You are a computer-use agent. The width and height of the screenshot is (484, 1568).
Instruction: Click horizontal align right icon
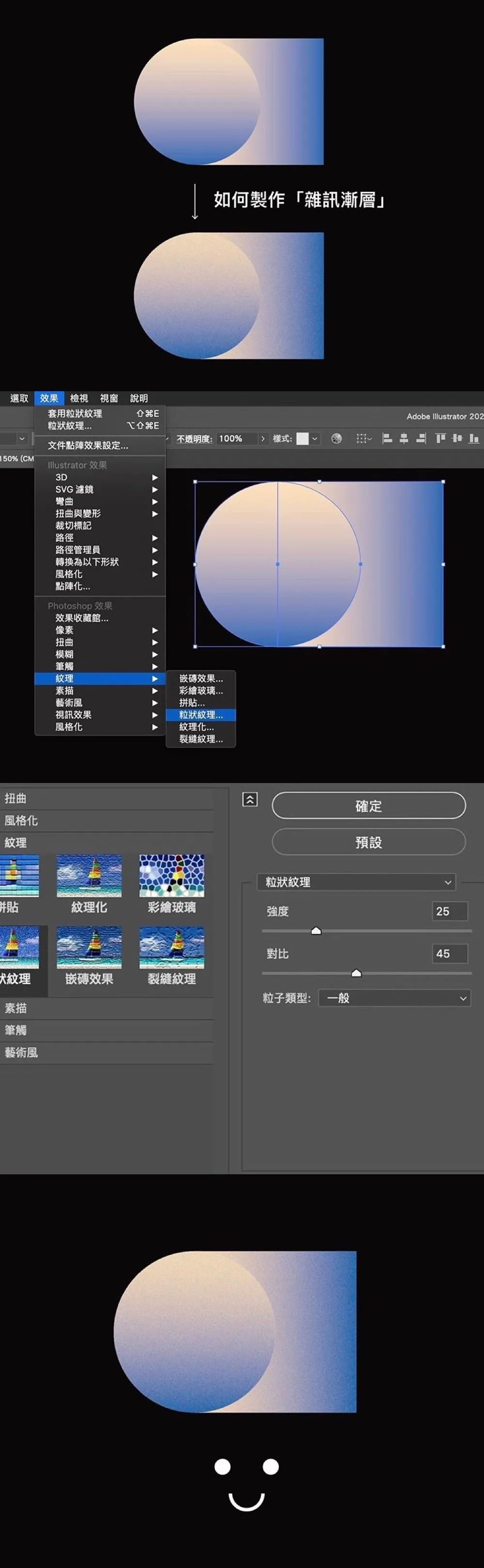421,438
